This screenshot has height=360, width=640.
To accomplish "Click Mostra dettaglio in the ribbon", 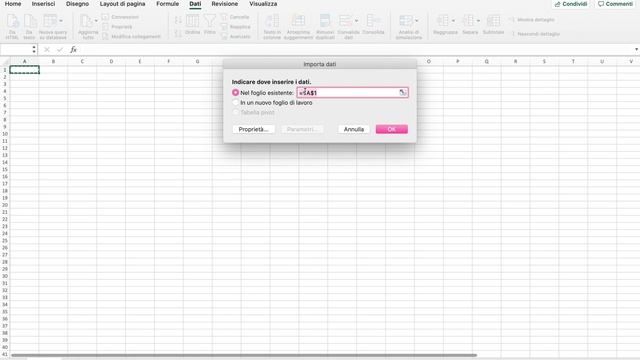I will point(532,20).
